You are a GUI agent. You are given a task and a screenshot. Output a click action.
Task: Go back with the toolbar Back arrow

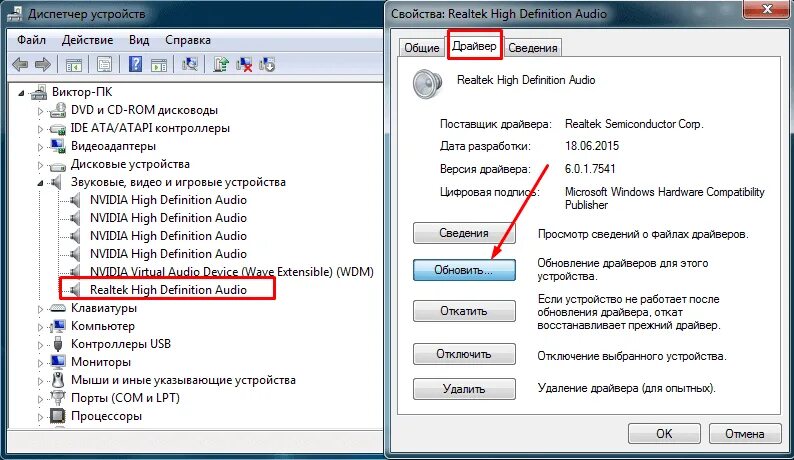[20, 64]
